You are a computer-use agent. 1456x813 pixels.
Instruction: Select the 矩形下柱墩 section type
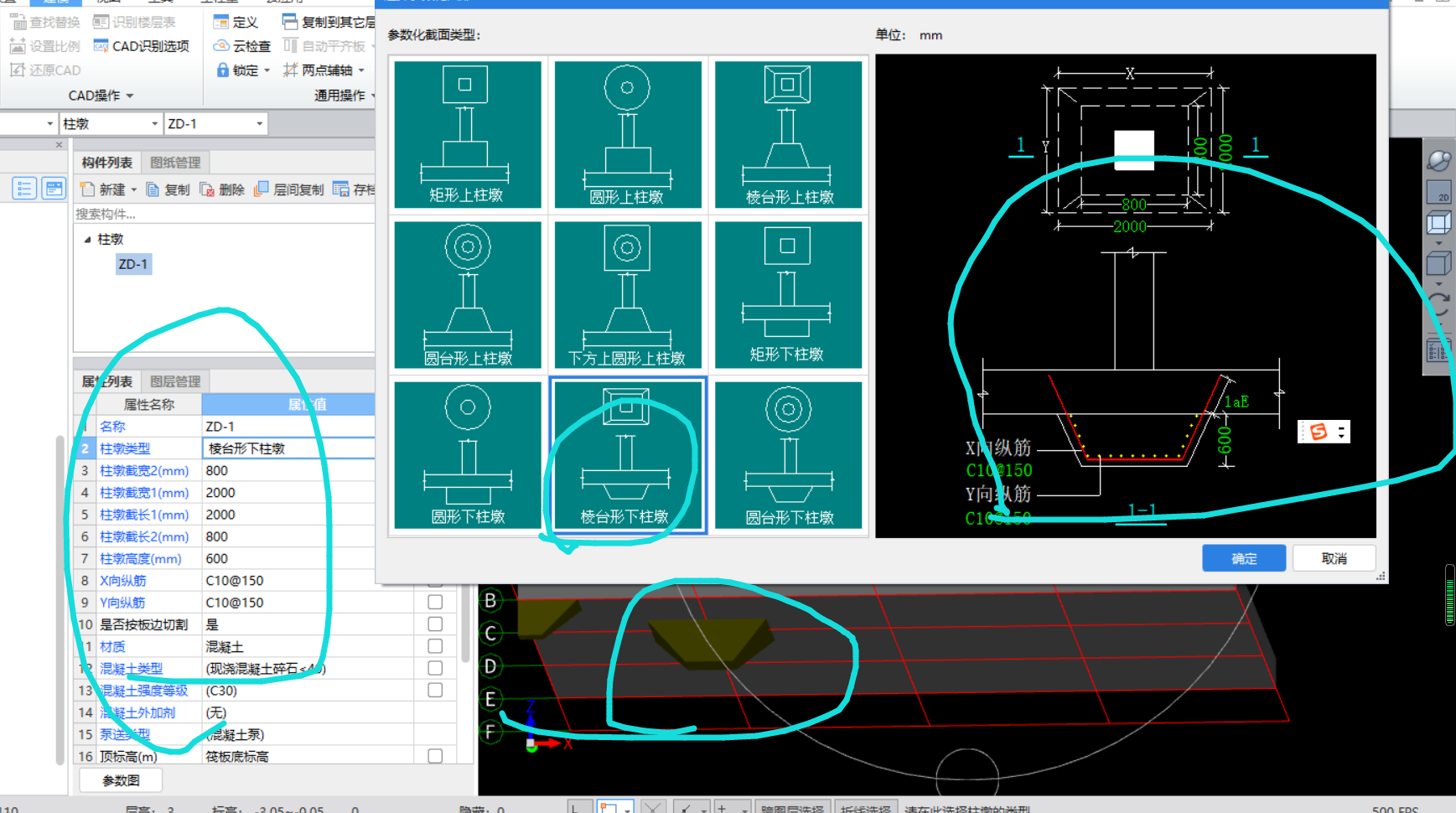point(789,295)
